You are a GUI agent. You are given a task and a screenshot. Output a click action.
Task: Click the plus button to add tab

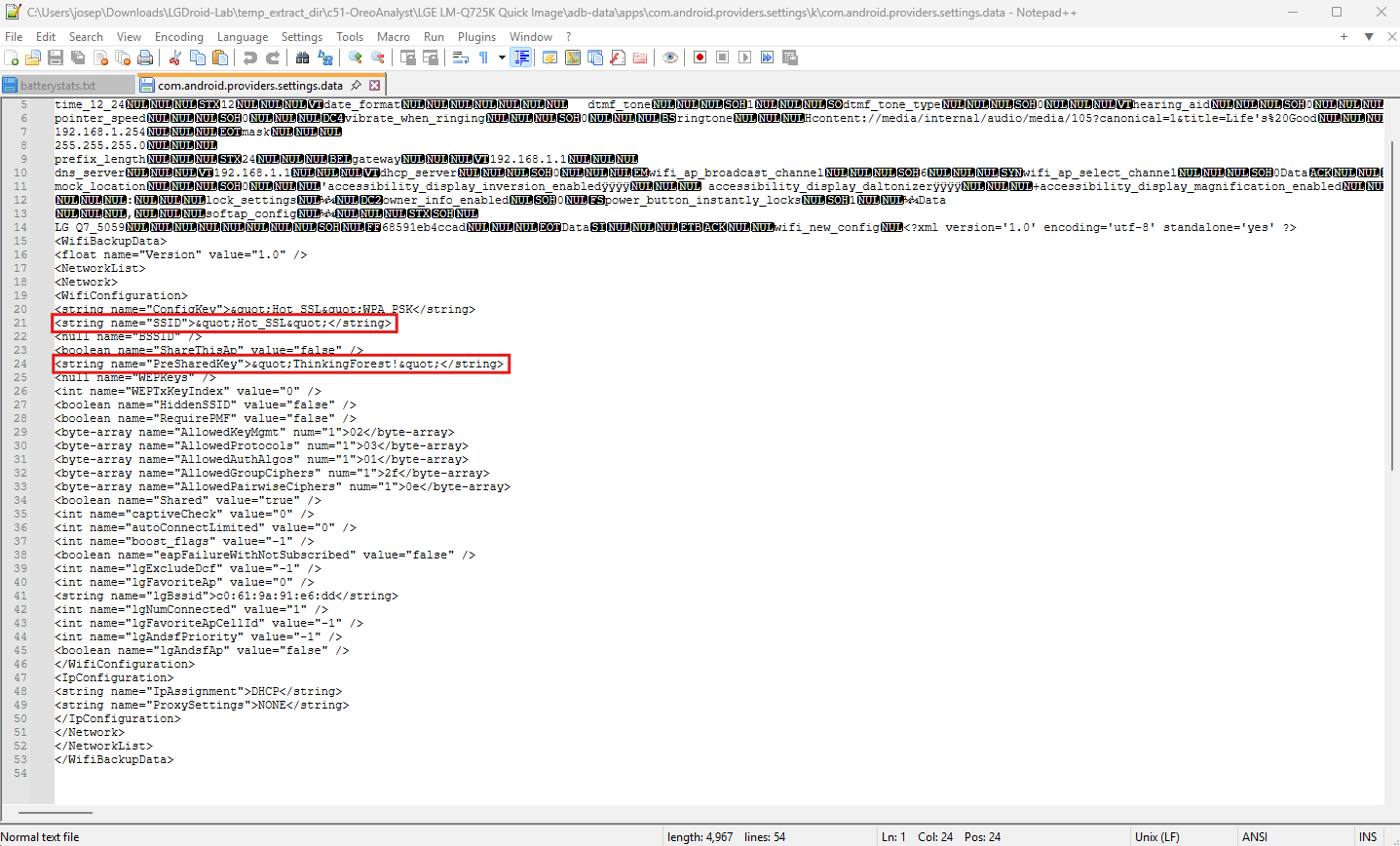1343,36
